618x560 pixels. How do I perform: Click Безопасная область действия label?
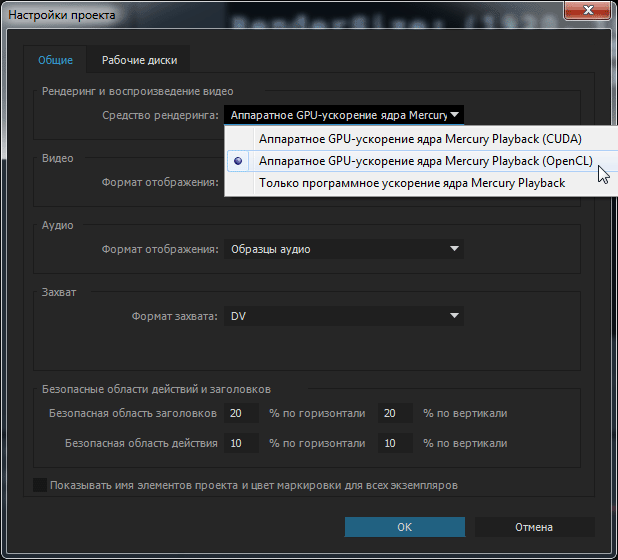click(x=141, y=443)
